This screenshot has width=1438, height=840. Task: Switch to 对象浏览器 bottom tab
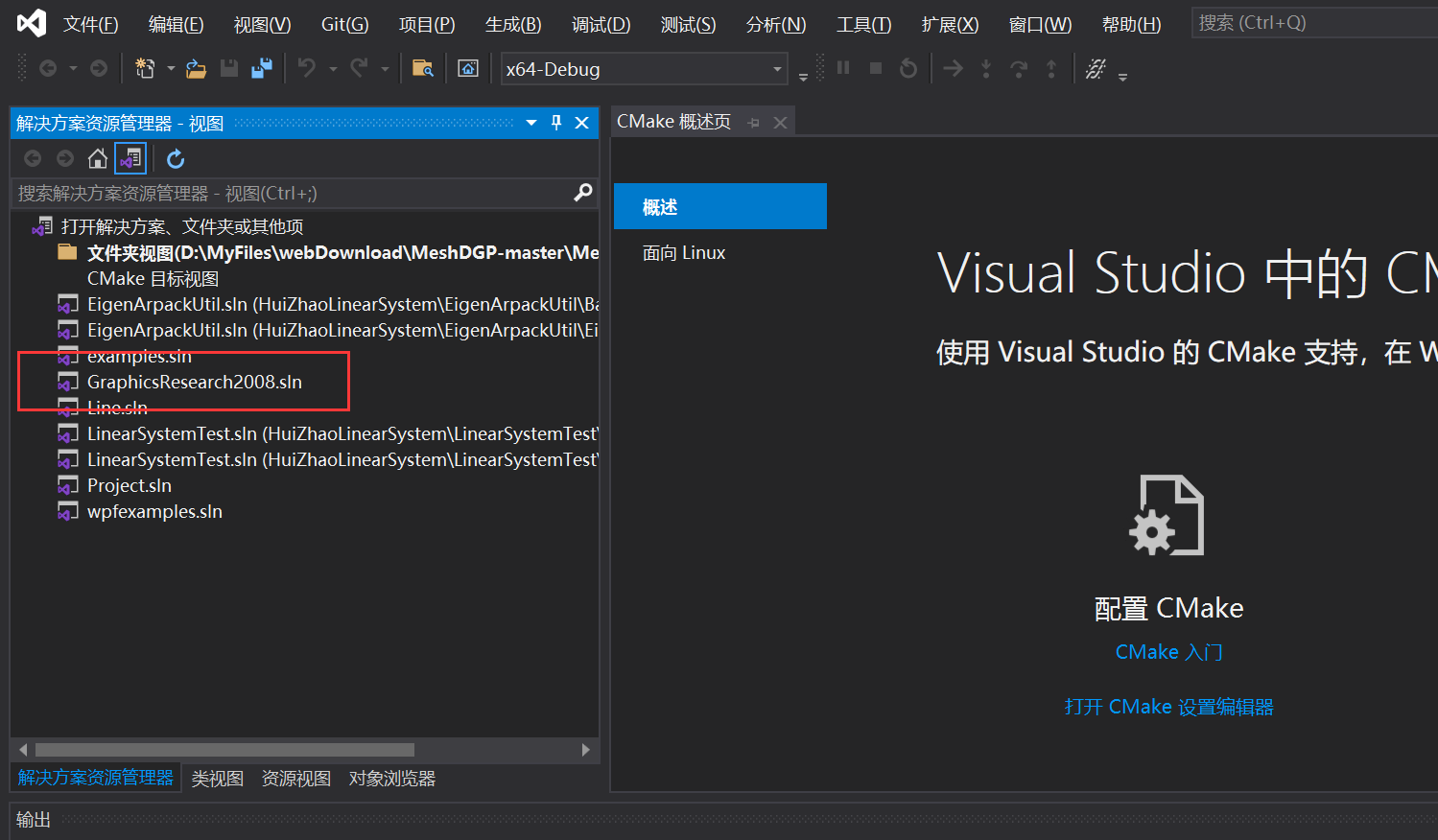(x=391, y=779)
